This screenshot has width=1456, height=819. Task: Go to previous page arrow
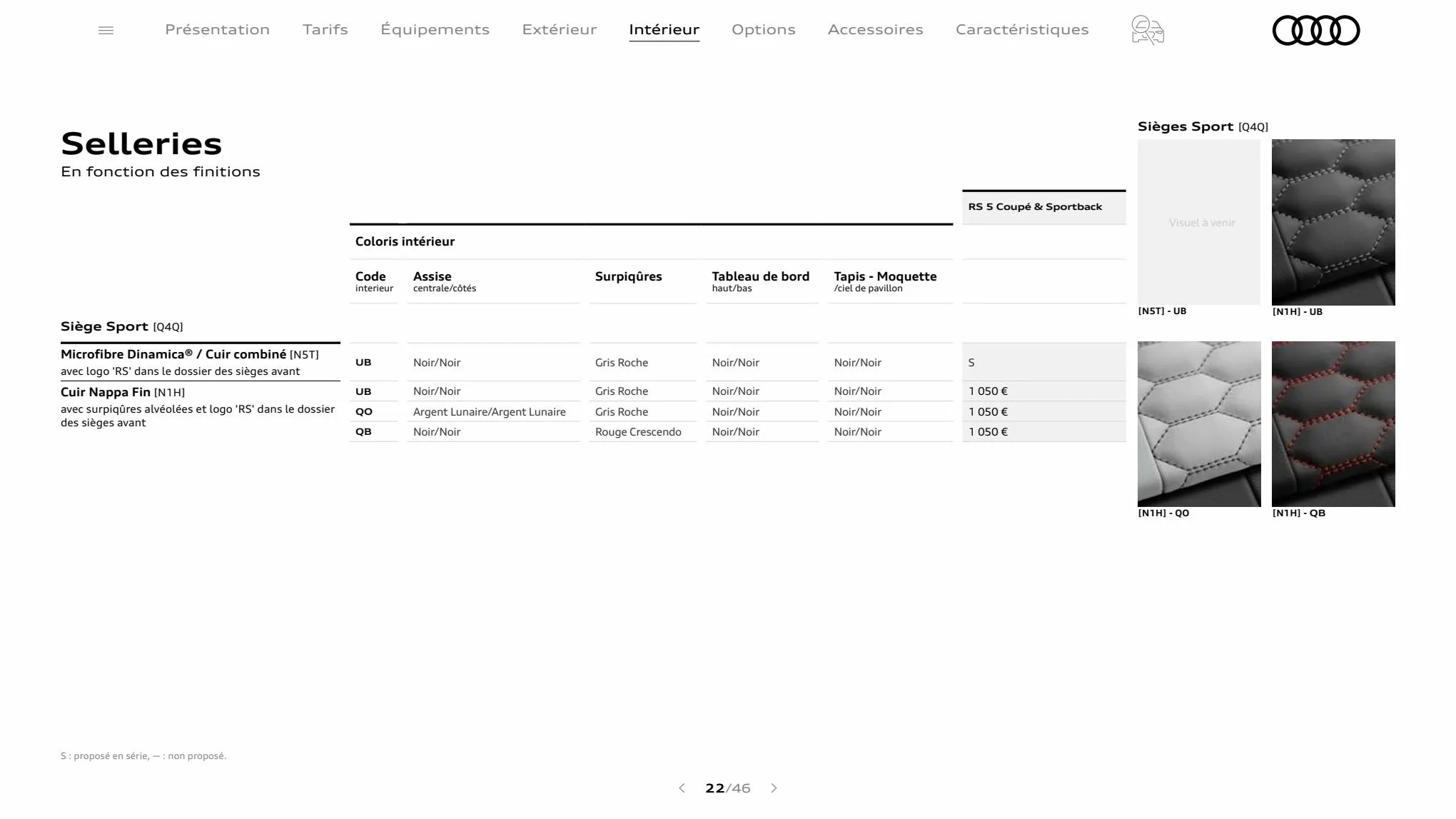point(682,788)
